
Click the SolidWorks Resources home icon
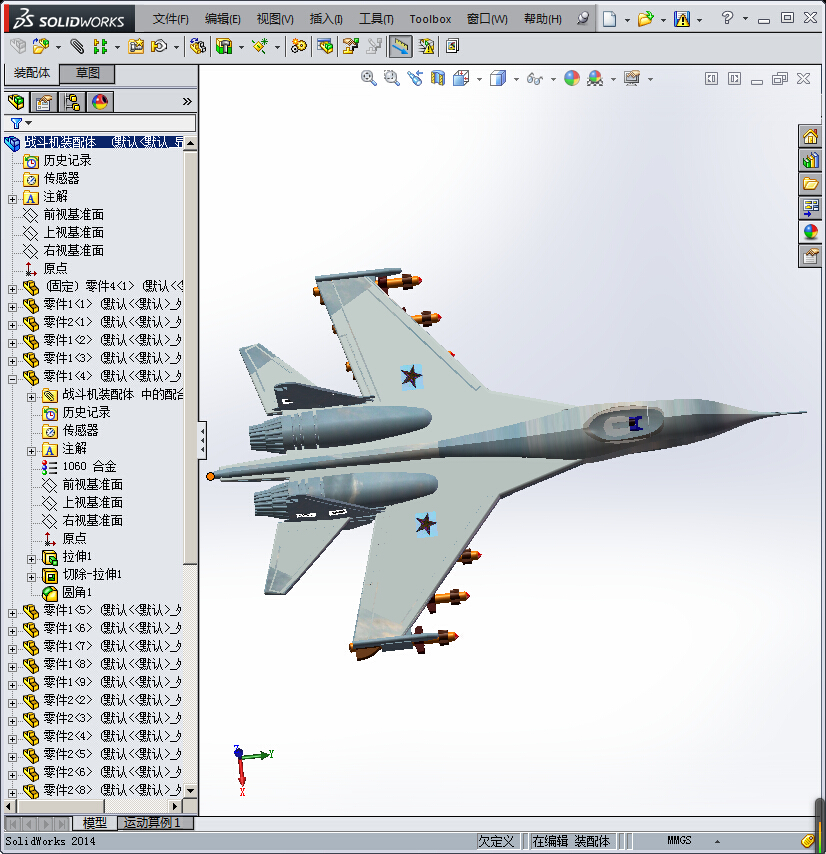(810, 136)
